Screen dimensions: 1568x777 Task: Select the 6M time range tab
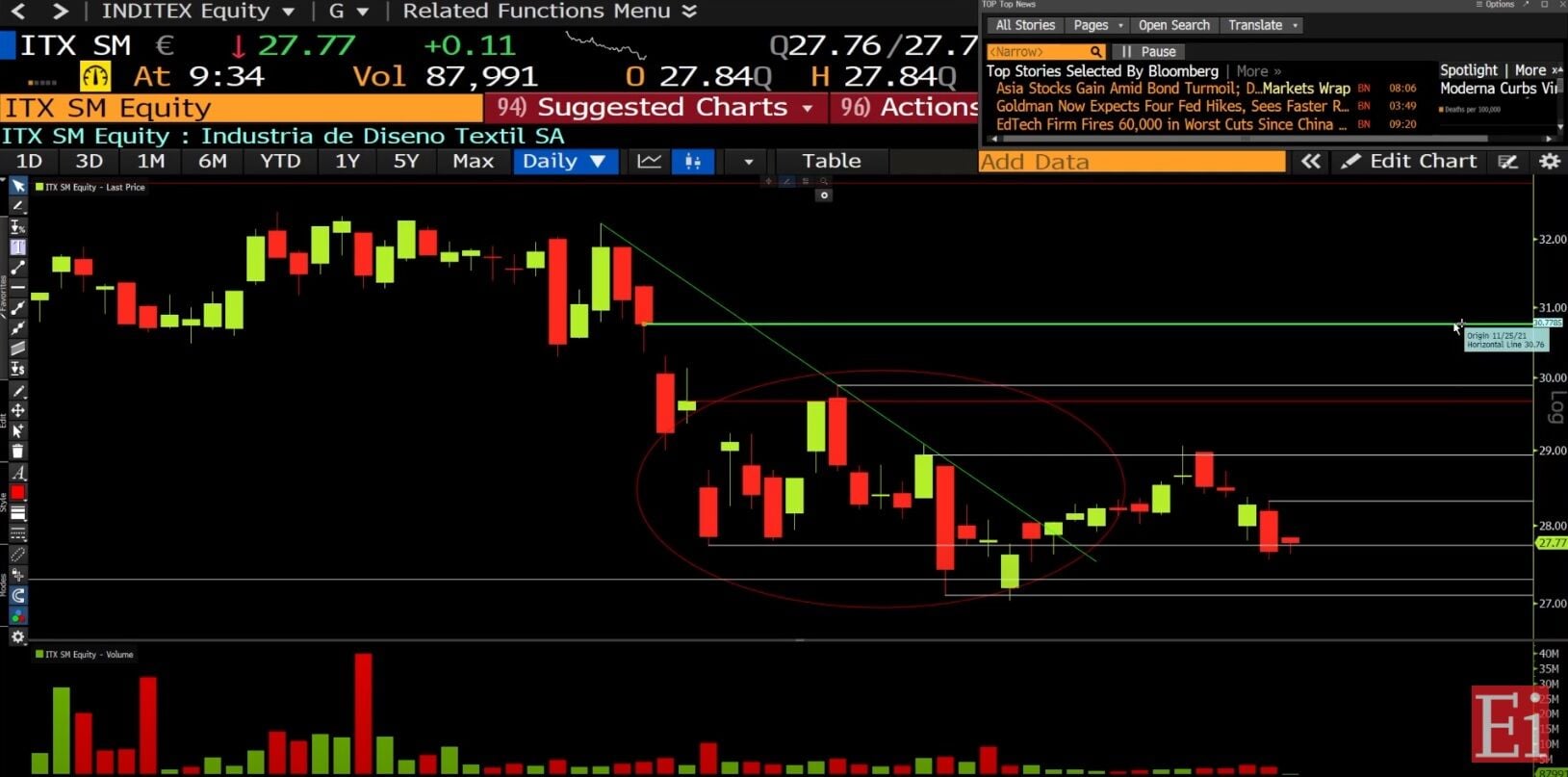(x=213, y=162)
